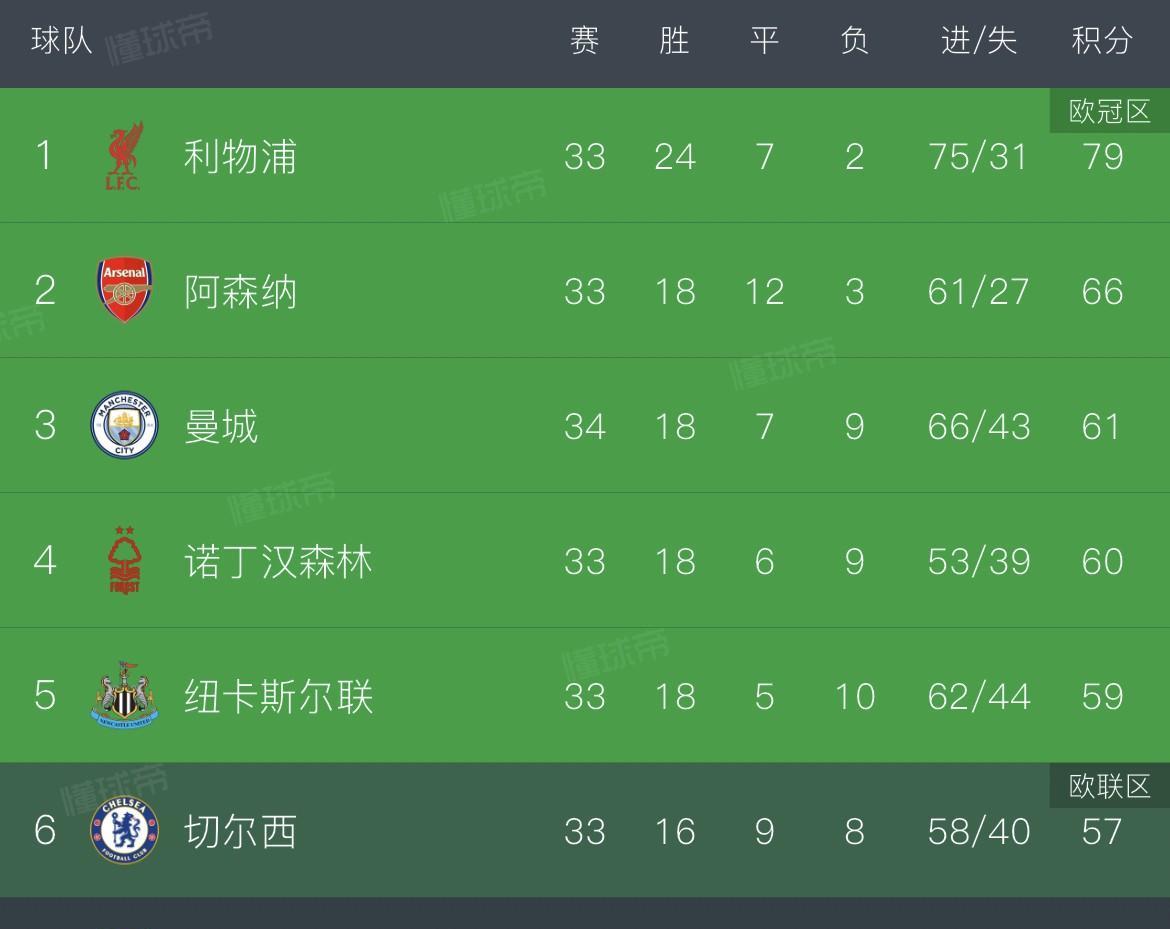
Task: Click the 胜 column header
Action: (x=675, y=40)
